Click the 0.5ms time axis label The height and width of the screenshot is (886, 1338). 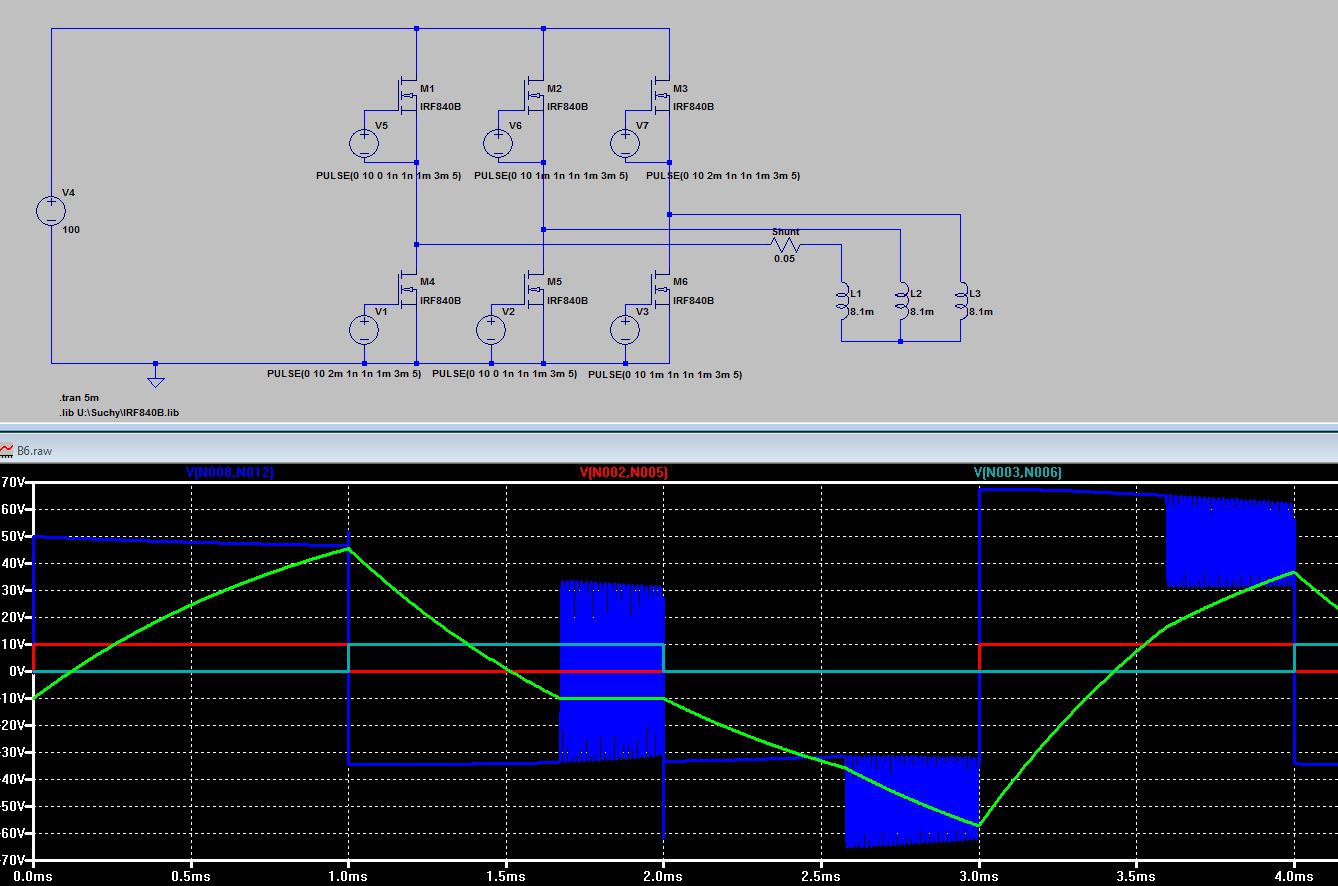190,876
